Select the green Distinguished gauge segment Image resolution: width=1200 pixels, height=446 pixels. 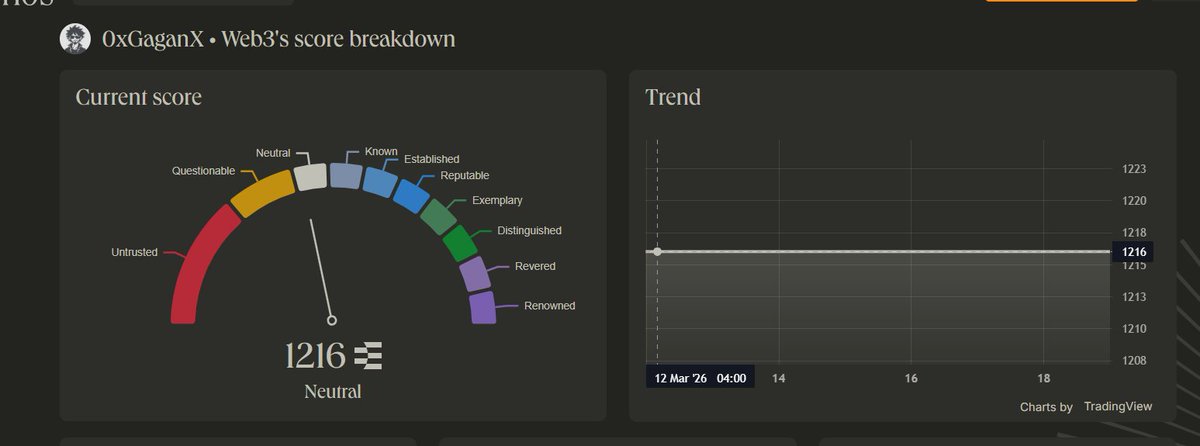pyautogui.click(x=459, y=242)
